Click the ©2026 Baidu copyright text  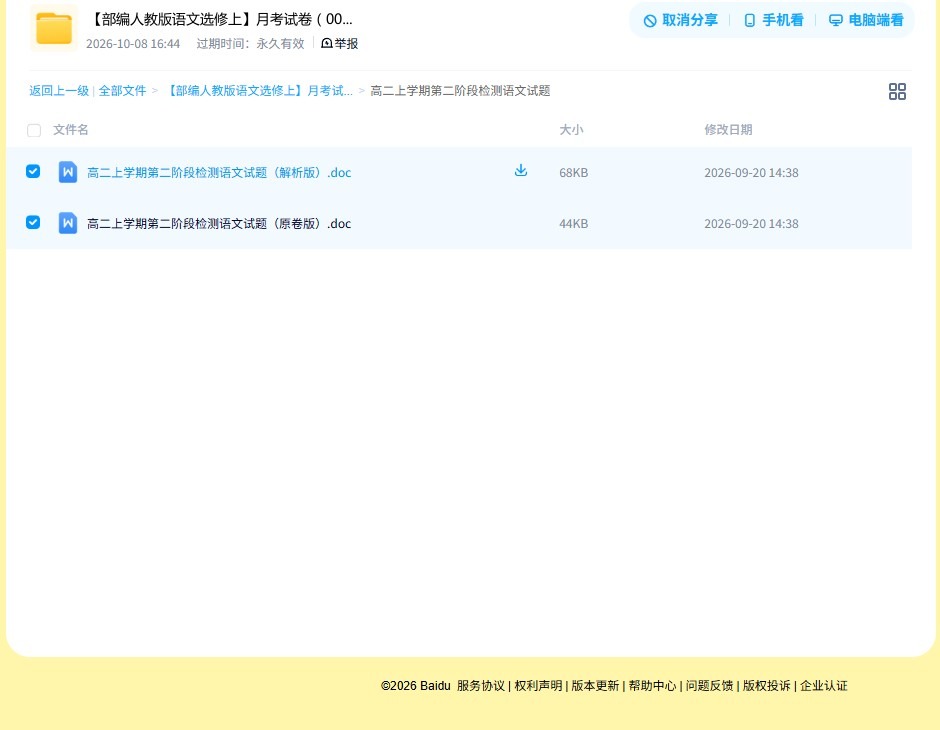[x=415, y=686]
